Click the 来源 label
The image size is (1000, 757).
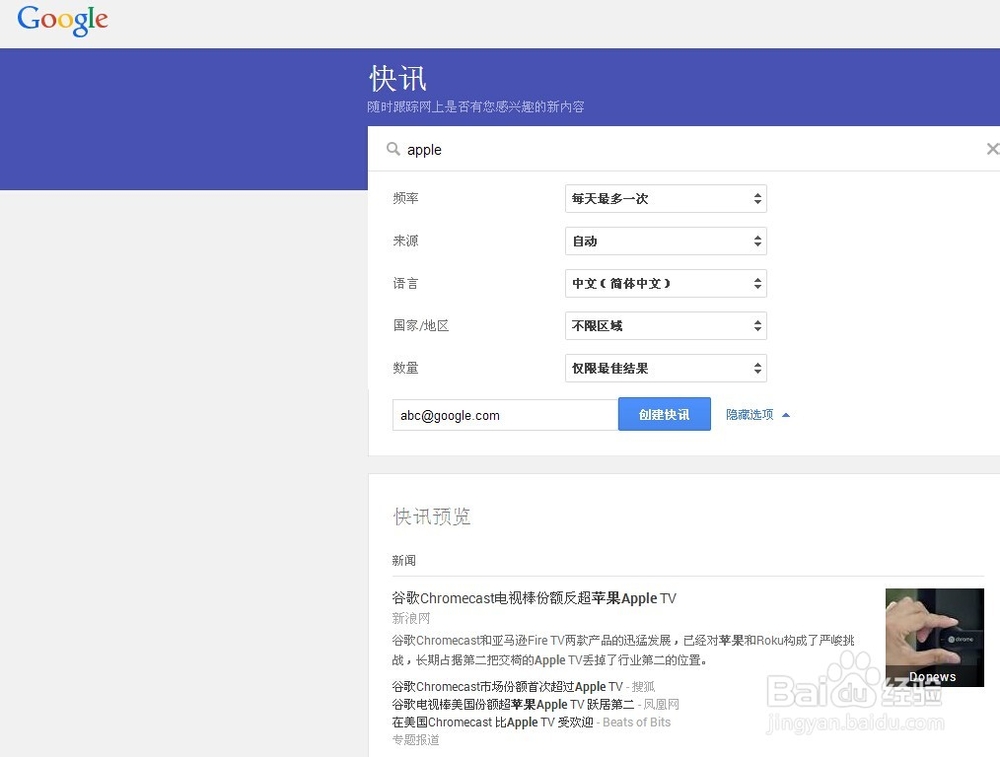(x=406, y=241)
